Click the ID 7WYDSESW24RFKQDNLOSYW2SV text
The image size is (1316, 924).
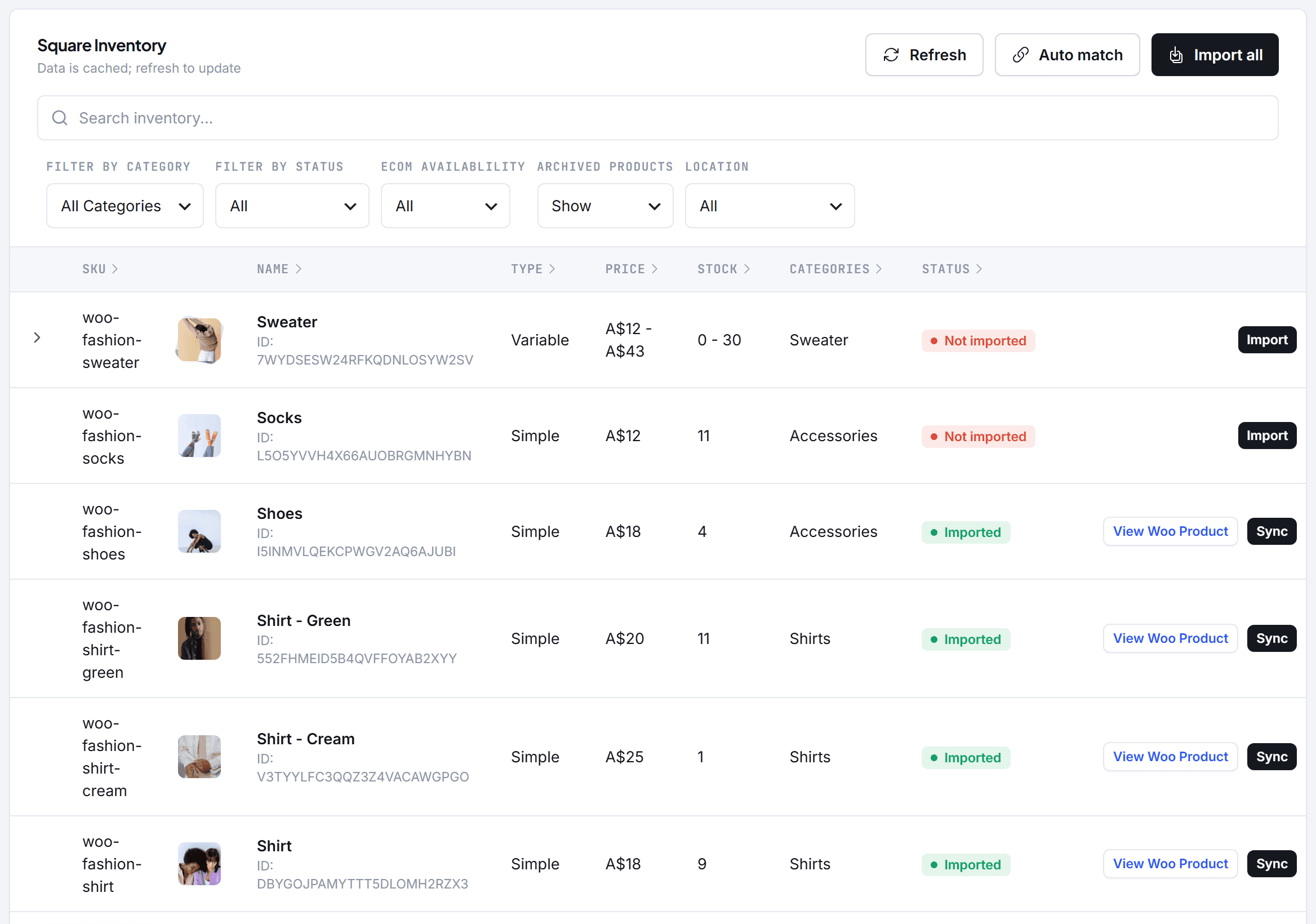pyautogui.click(x=364, y=351)
